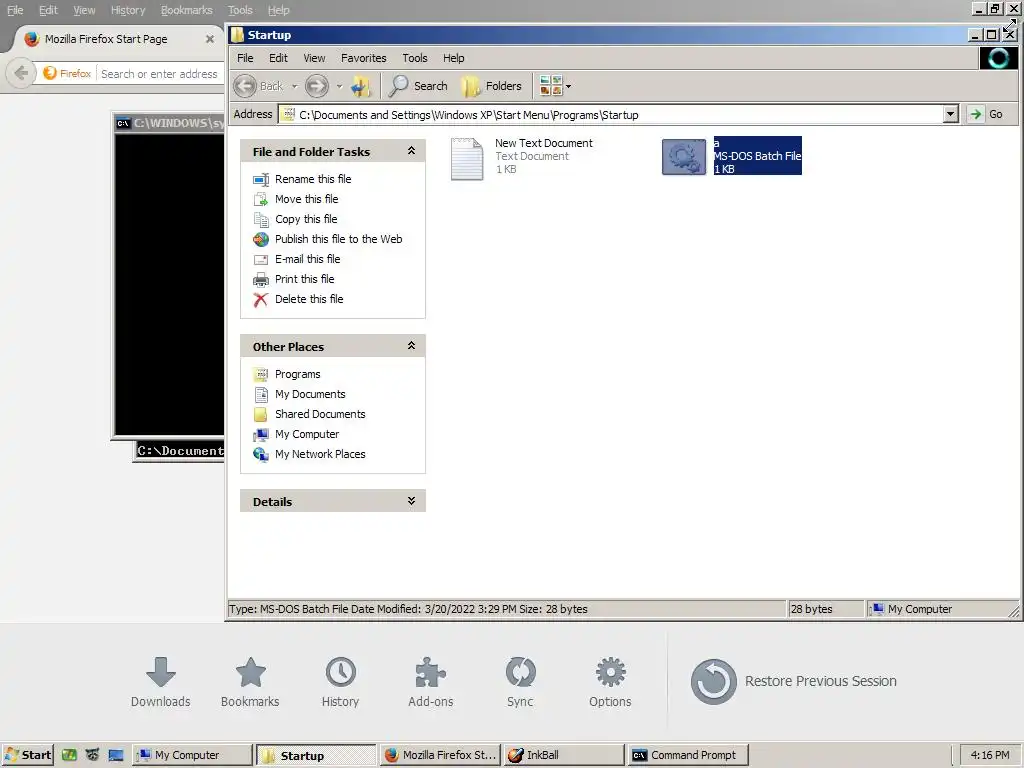The width and height of the screenshot is (1024, 768).
Task: Click the Go button beside address bar
Action: (987, 114)
